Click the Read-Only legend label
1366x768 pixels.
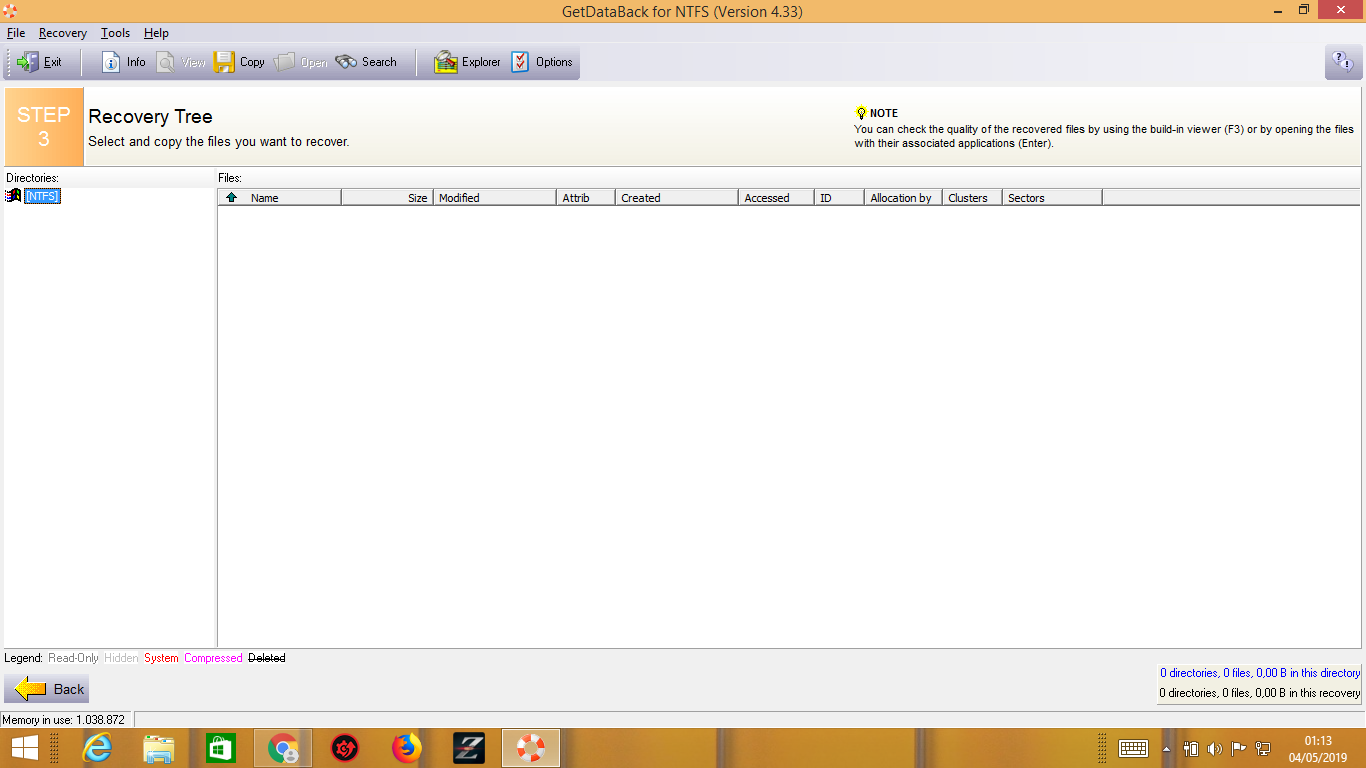click(73, 658)
